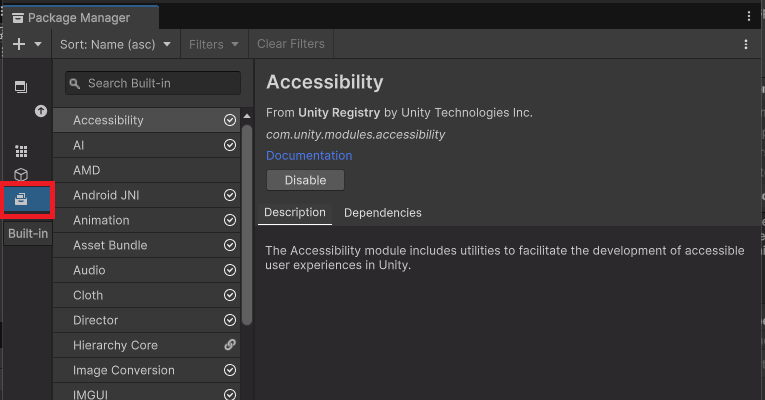Click the 'From Unity Registry' line
The width and height of the screenshot is (765, 400).
[399, 113]
